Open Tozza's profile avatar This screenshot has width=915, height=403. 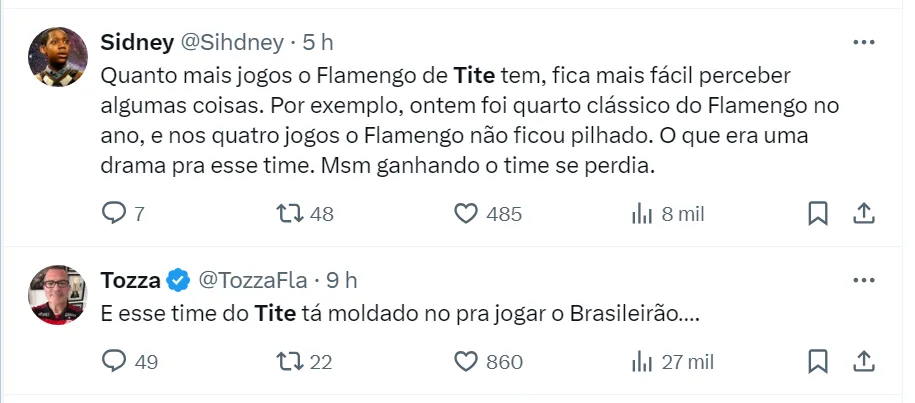pos(53,294)
